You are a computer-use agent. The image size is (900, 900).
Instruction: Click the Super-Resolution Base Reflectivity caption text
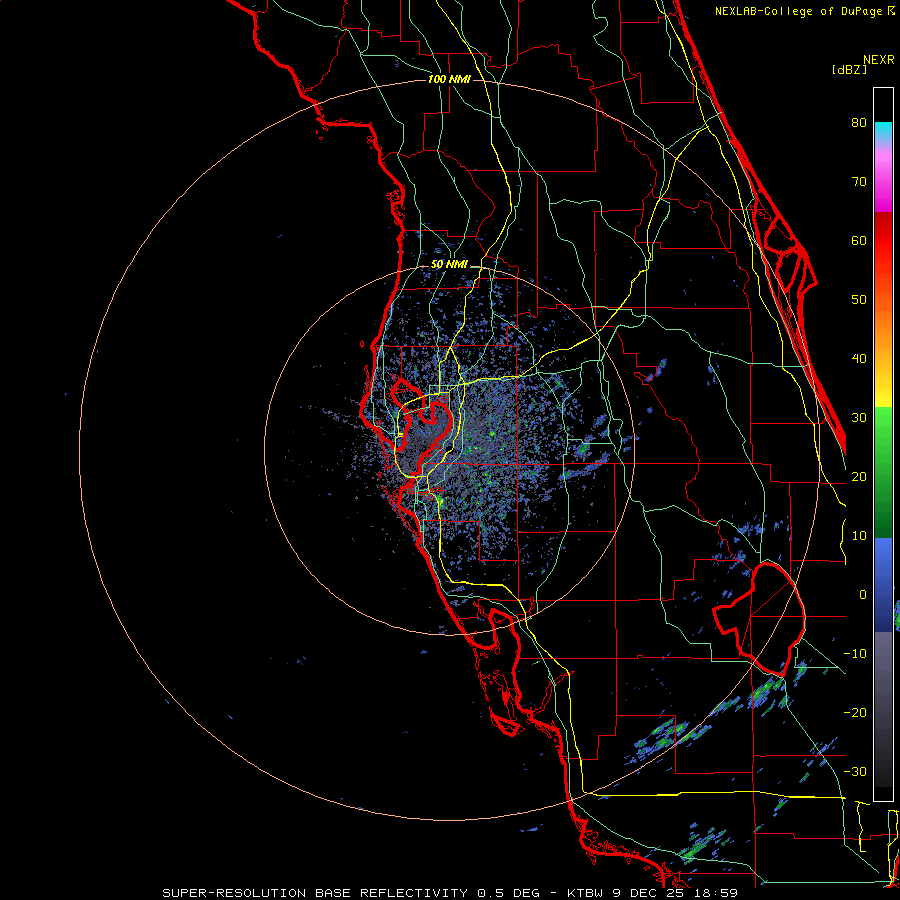coord(449,893)
